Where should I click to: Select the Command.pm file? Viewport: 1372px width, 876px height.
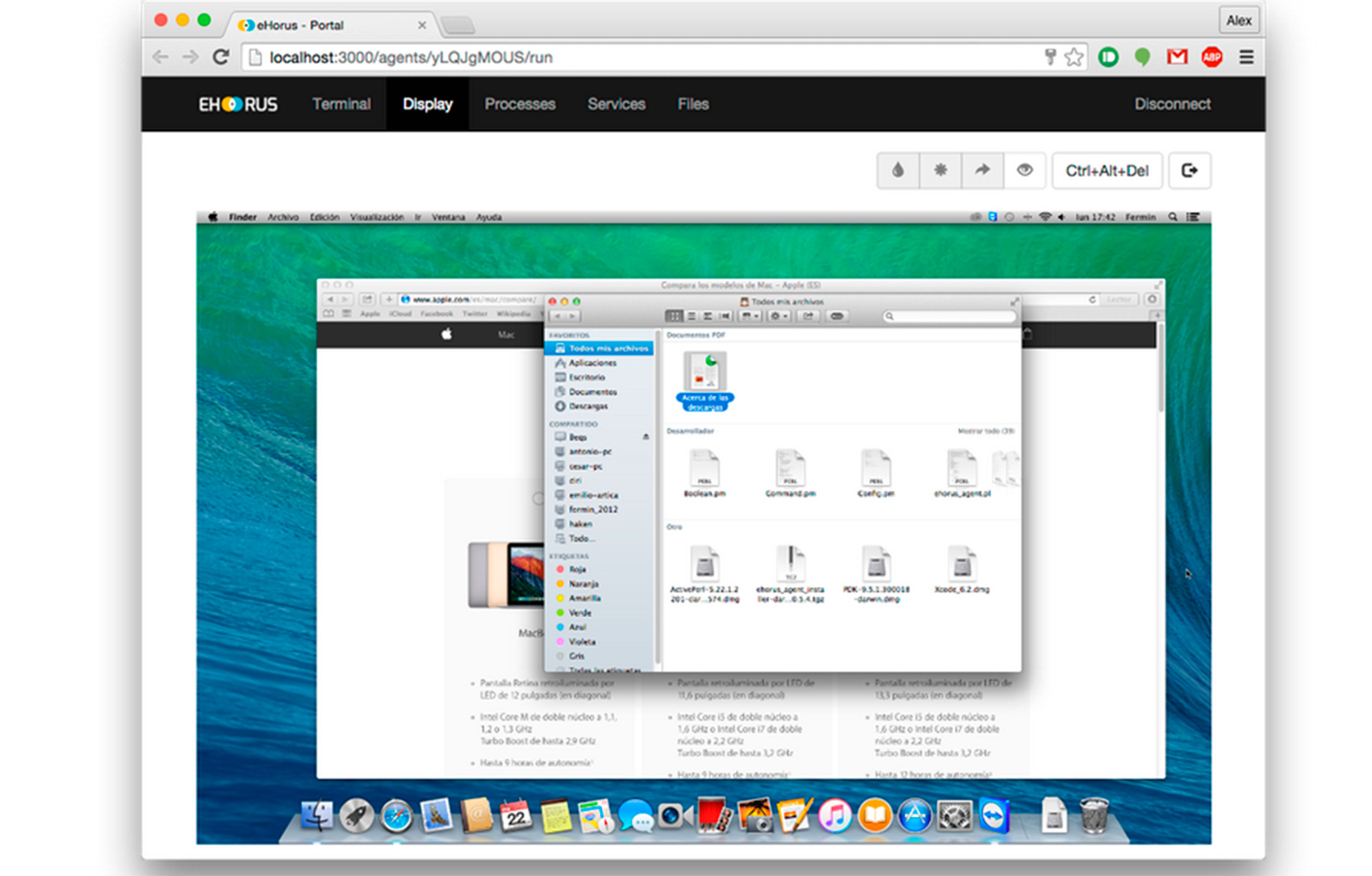(x=790, y=473)
